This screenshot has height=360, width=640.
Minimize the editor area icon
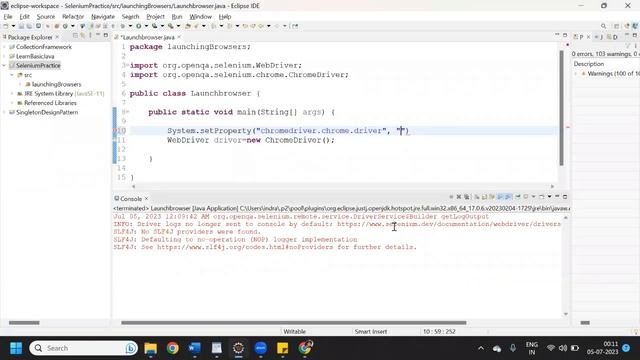pyautogui.click(x=557, y=35)
